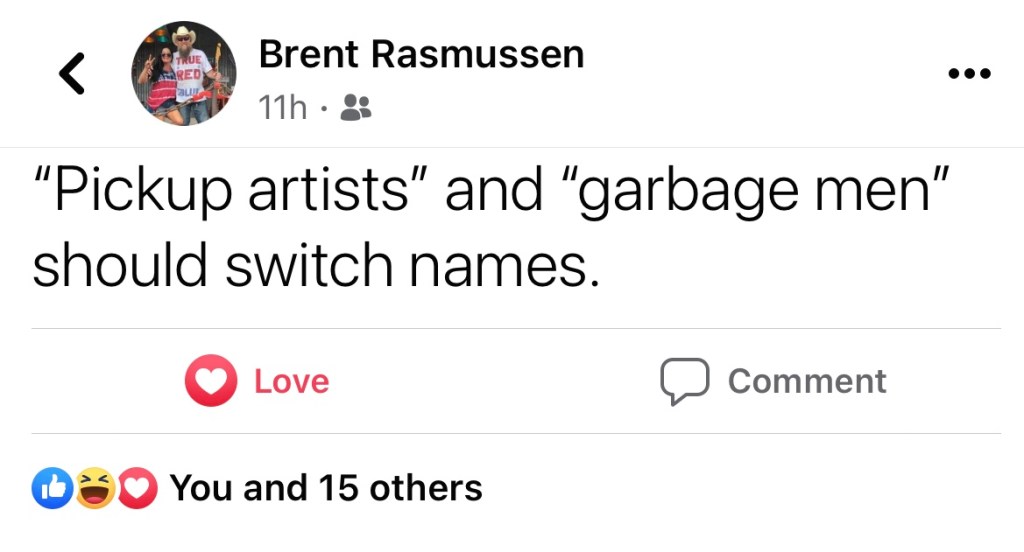Tap the friends audience icon beside 11h
1024x552 pixels.
355,108
